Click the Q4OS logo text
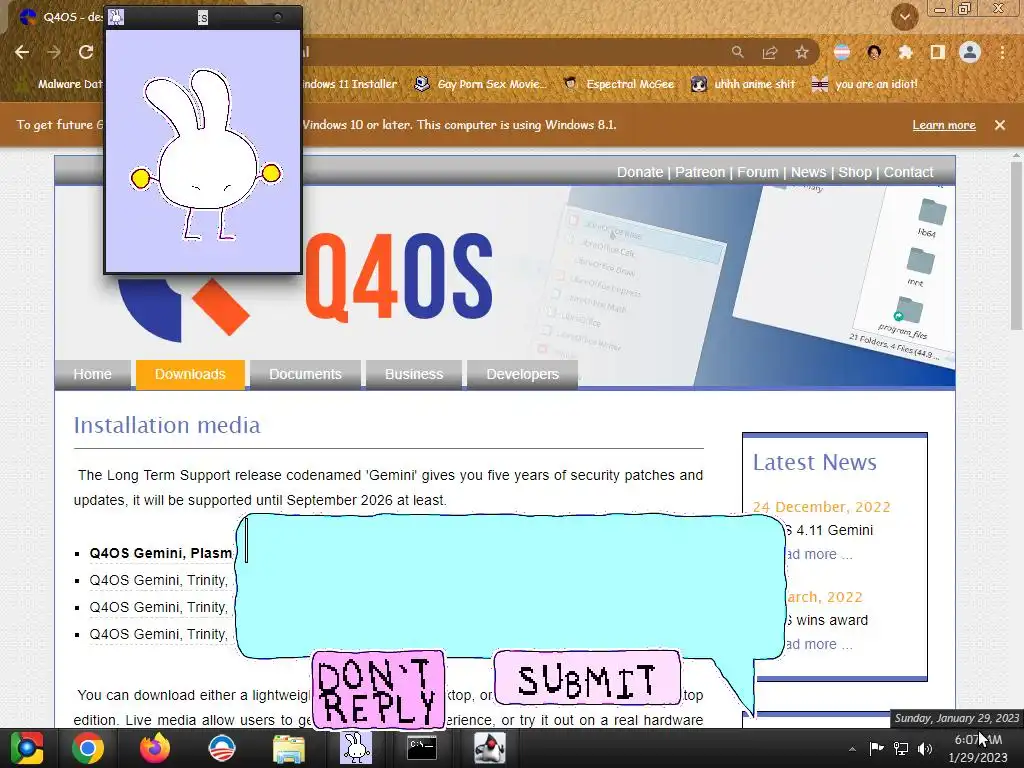Screen dimensions: 1024x768 tap(398, 278)
